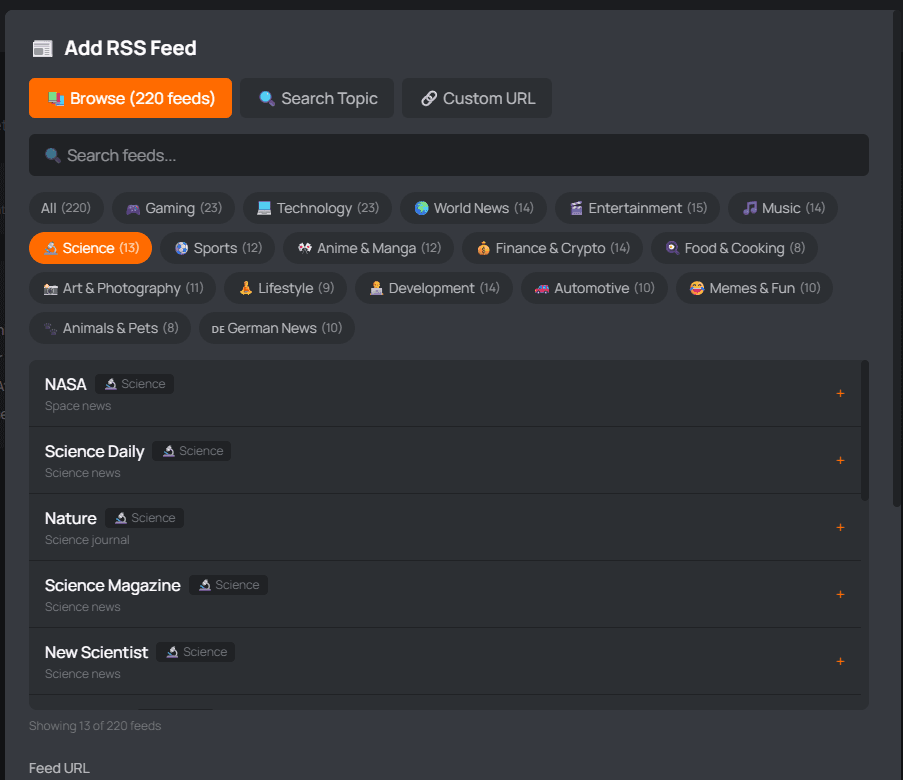Switch to the Search Topic tab
This screenshot has width=903, height=780.
tap(317, 98)
